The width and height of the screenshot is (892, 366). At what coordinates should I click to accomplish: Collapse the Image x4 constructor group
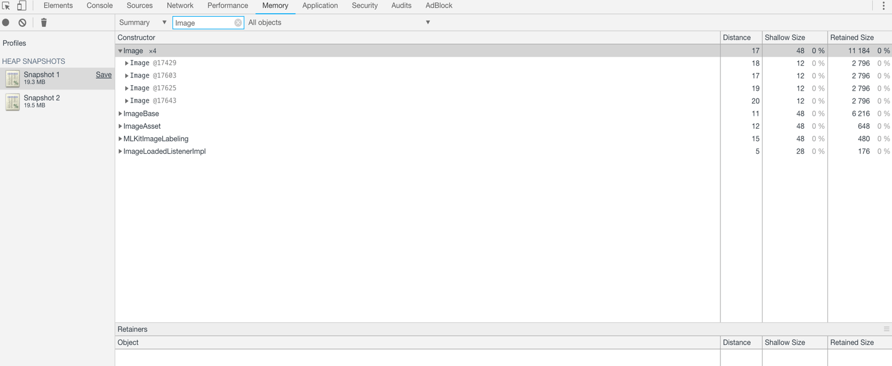tap(120, 51)
